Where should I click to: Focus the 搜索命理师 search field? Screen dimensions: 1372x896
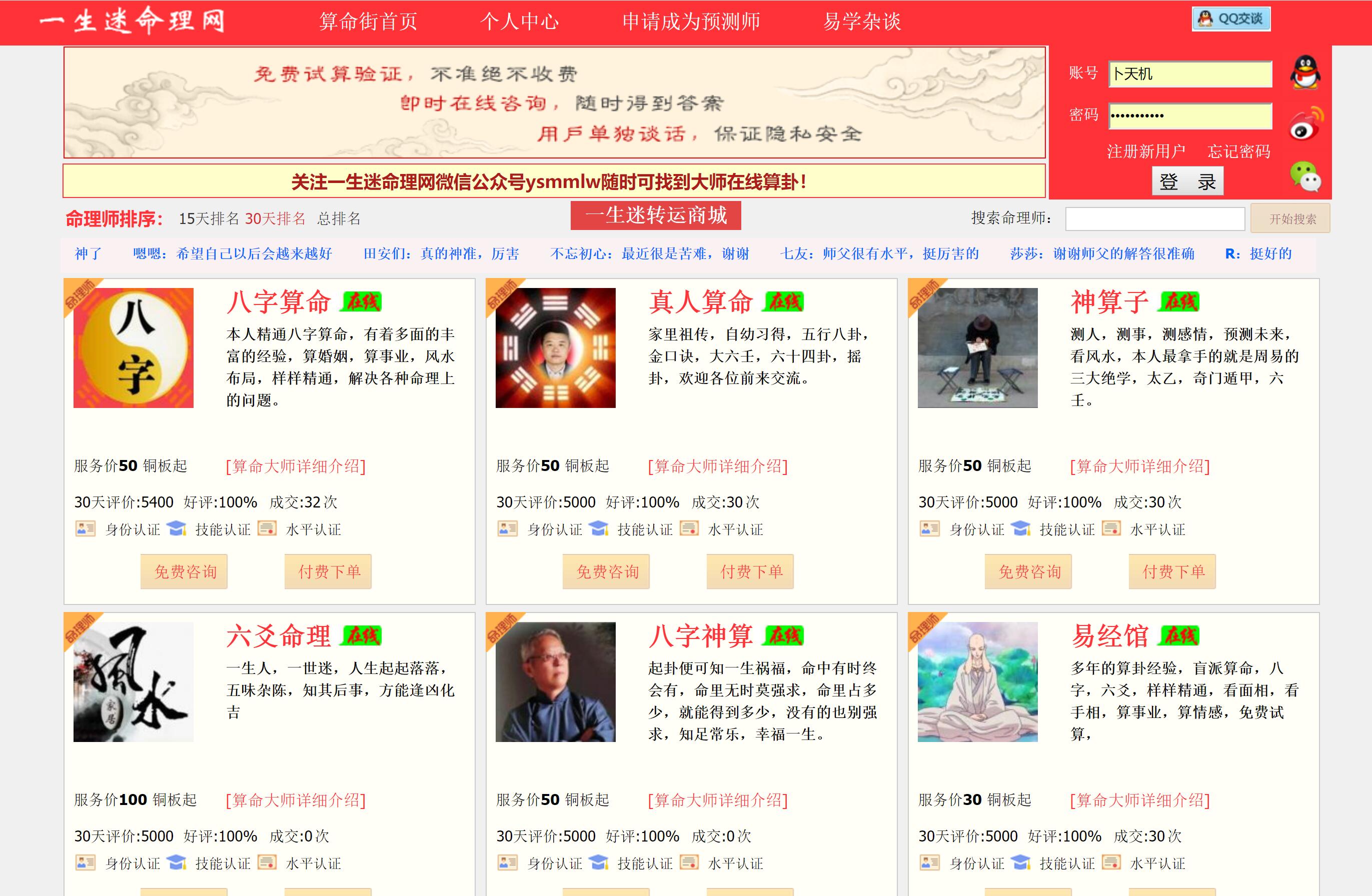coord(1154,219)
